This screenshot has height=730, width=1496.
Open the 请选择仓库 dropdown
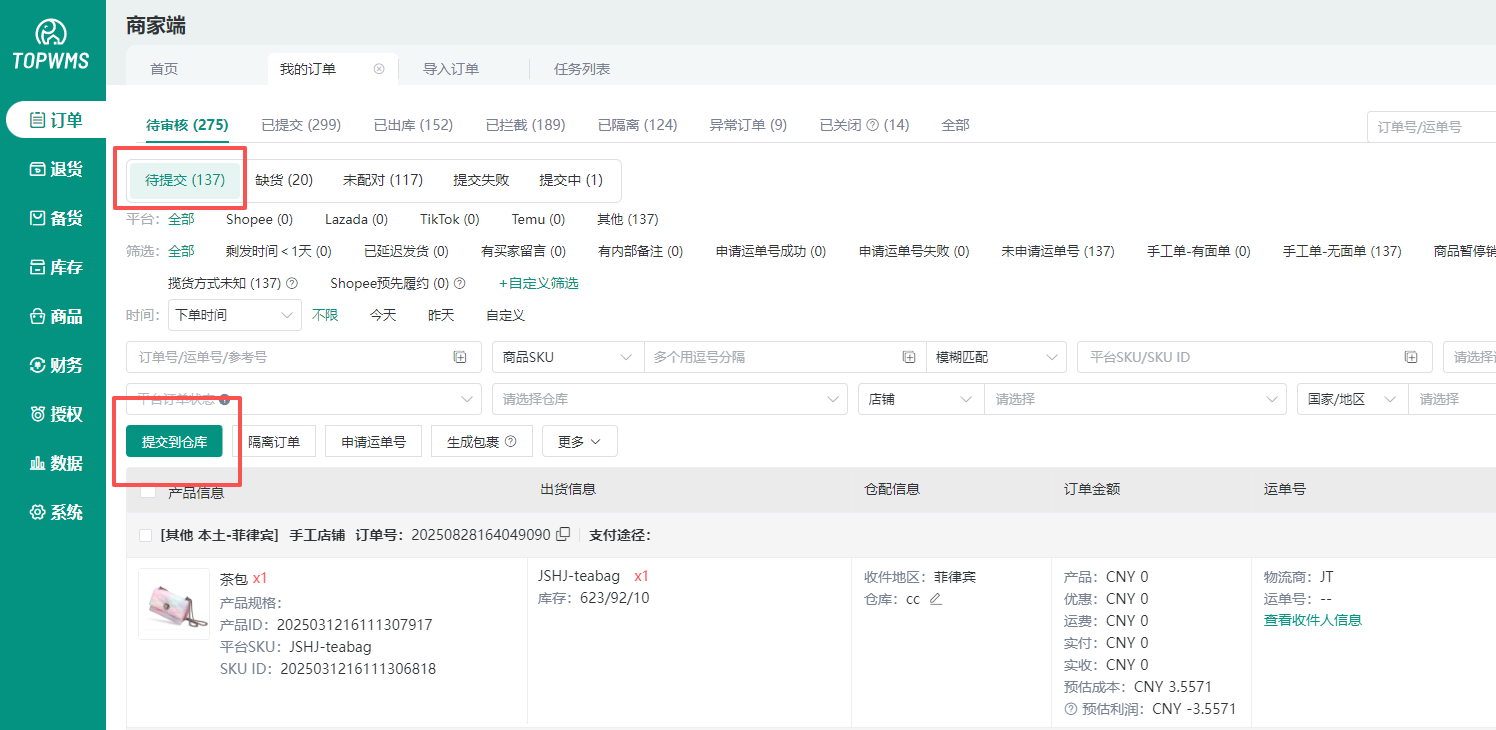point(670,398)
